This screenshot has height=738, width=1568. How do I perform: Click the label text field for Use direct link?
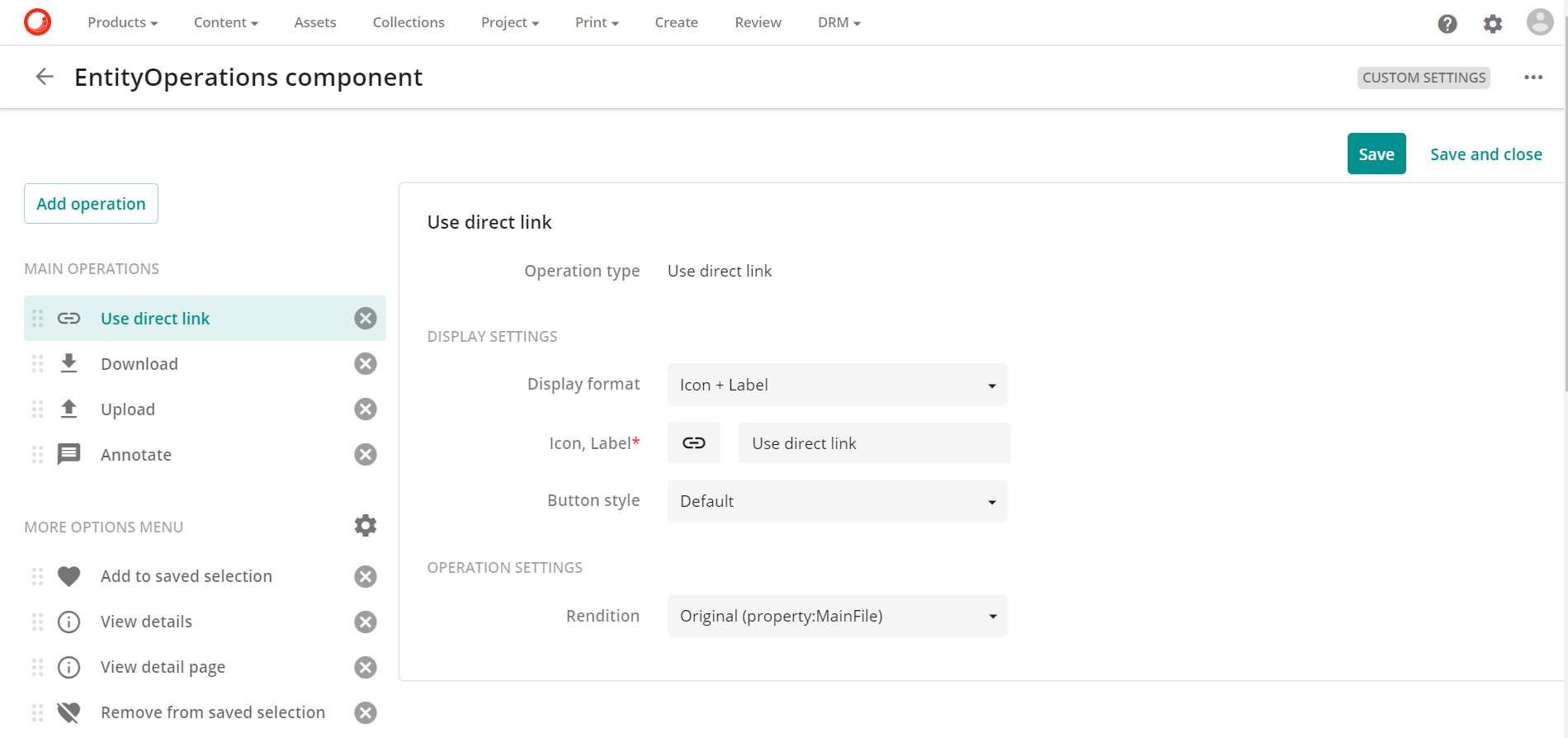tap(873, 443)
